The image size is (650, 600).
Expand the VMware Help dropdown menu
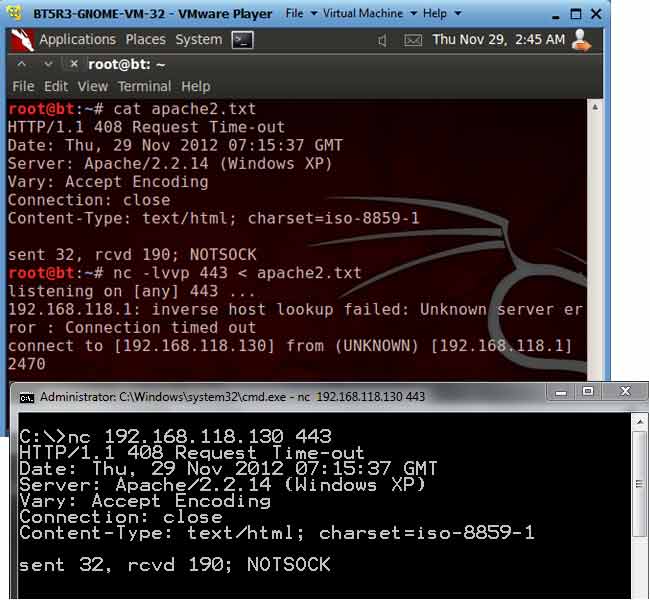click(440, 14)
